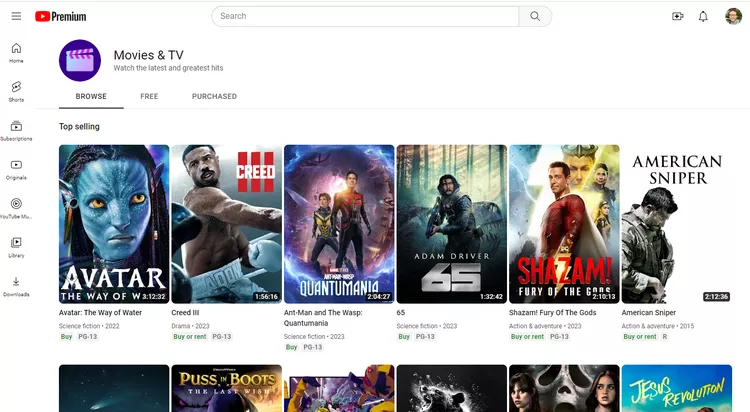Screen dimensions: 750x412
Task: Open the Create video icon
Action: coord(678,16)
